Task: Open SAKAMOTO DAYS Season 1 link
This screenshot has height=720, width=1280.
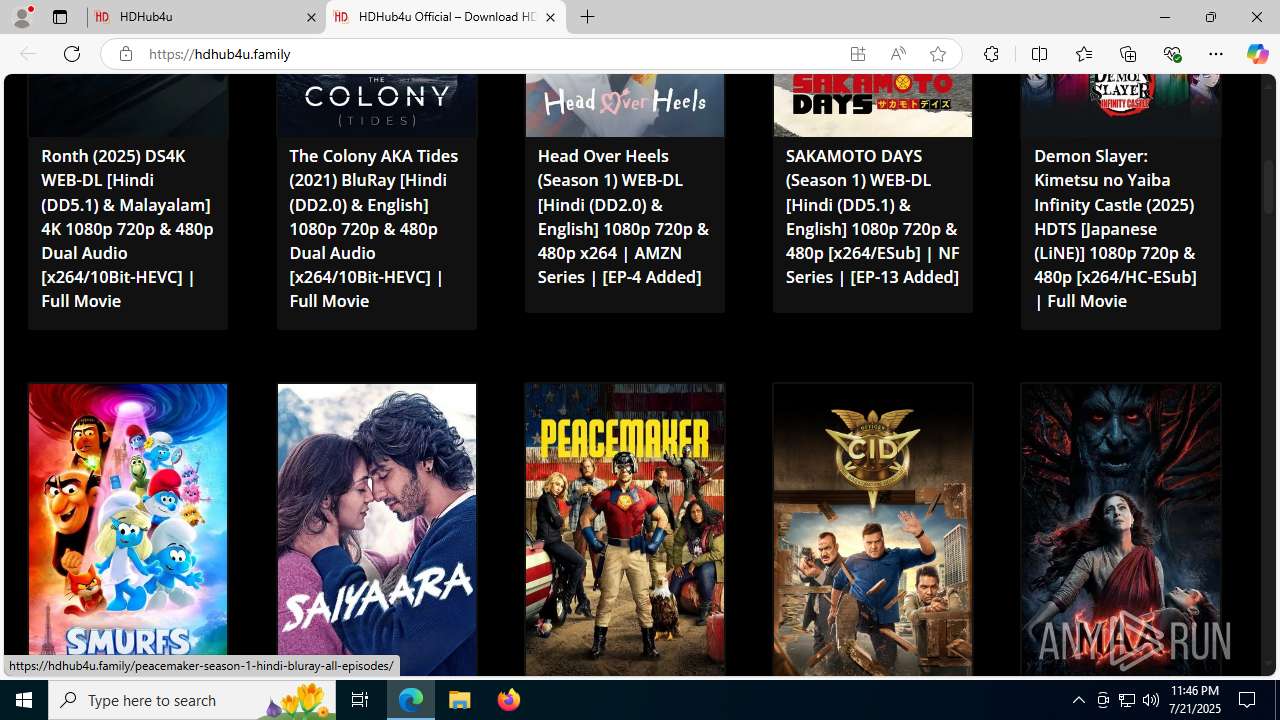Action: coord(872,217)
